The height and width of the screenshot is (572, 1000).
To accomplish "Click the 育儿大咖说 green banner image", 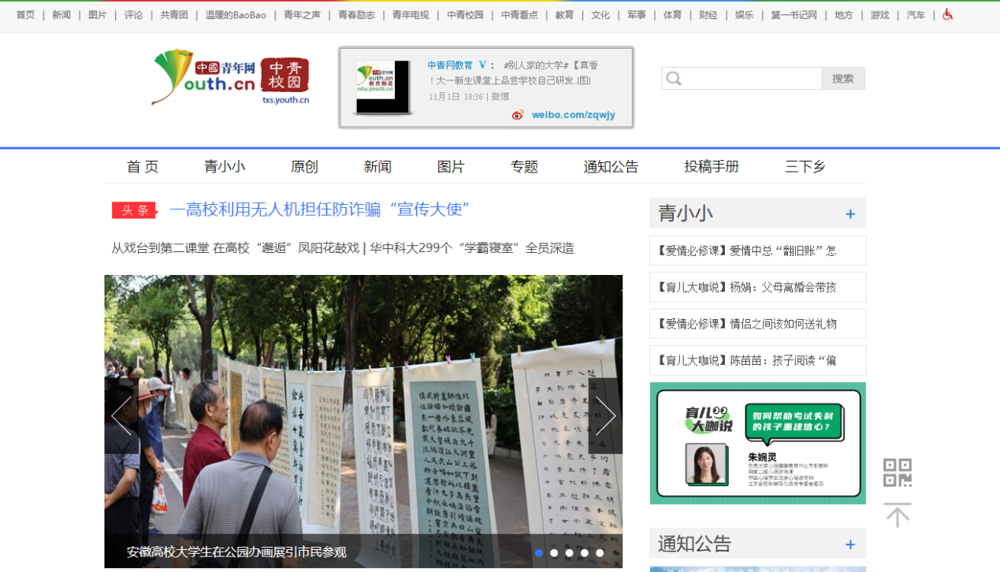I will (x=757, y=443).
